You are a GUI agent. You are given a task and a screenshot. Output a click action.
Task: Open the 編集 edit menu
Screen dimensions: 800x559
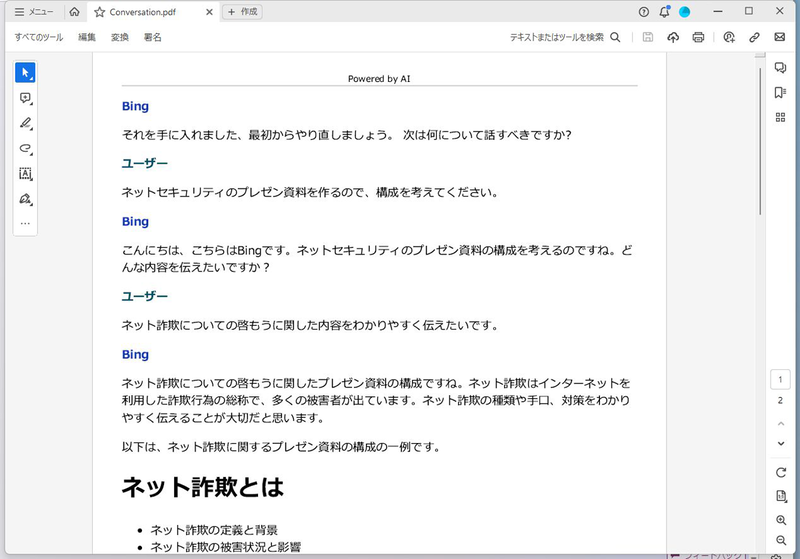click(x=87, y=37)
